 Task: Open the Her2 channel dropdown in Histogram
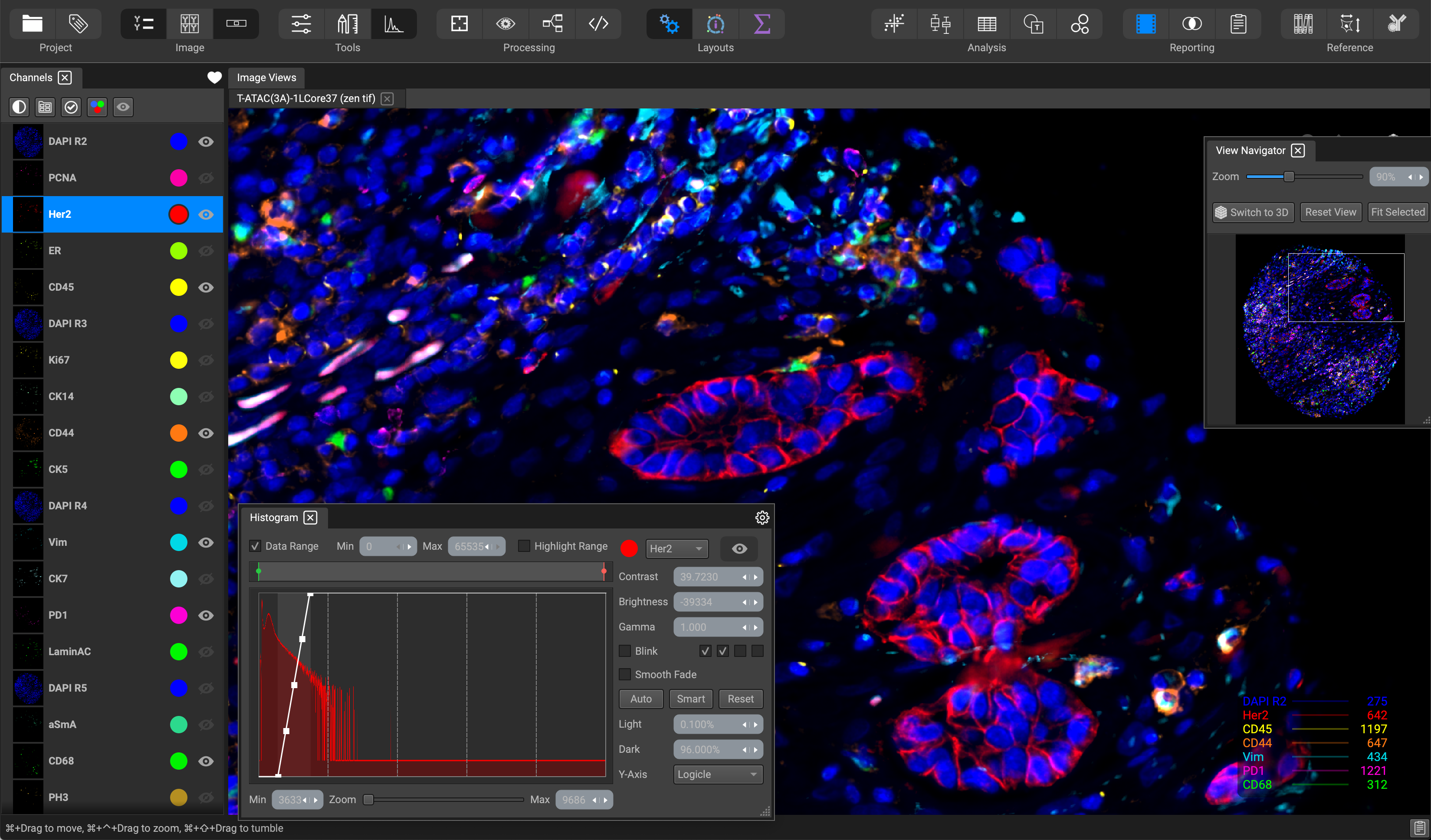point(677,548)
